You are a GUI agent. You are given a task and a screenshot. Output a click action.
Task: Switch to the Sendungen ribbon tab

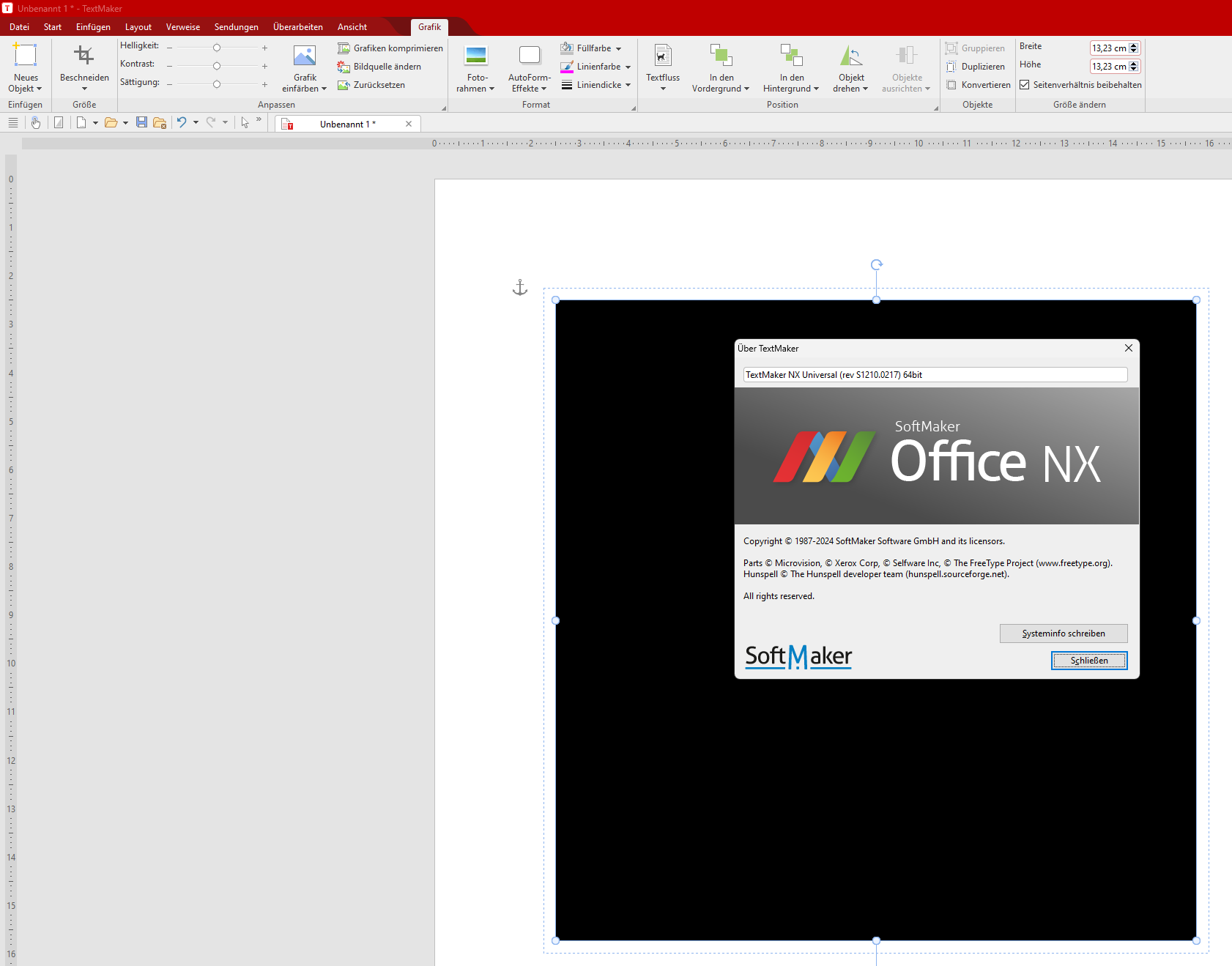237,27
